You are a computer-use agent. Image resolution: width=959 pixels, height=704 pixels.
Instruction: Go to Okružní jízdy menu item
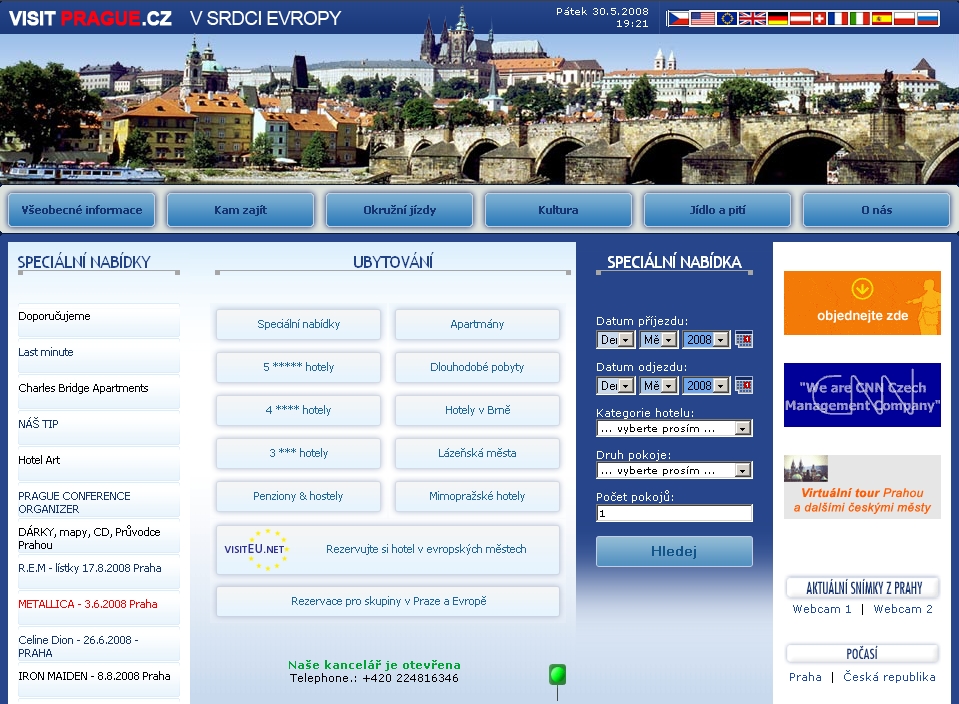point(399,210)
